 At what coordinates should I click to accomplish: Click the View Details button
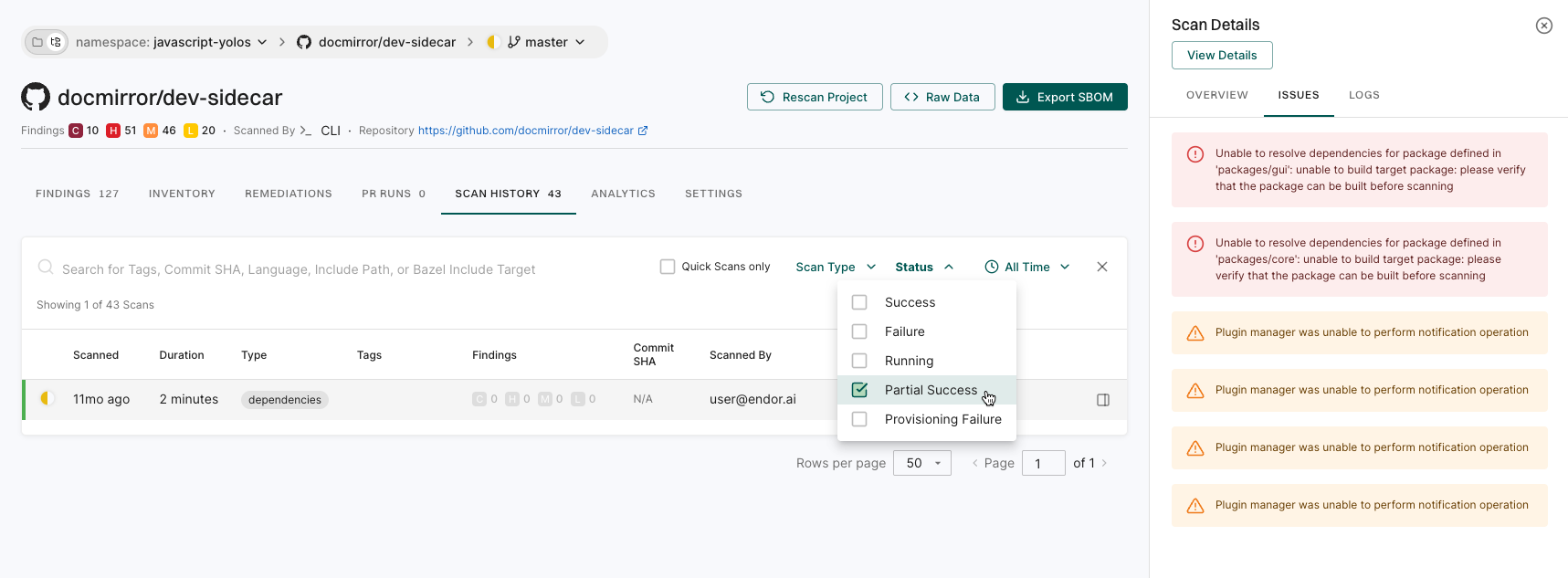pos(1222,55)
